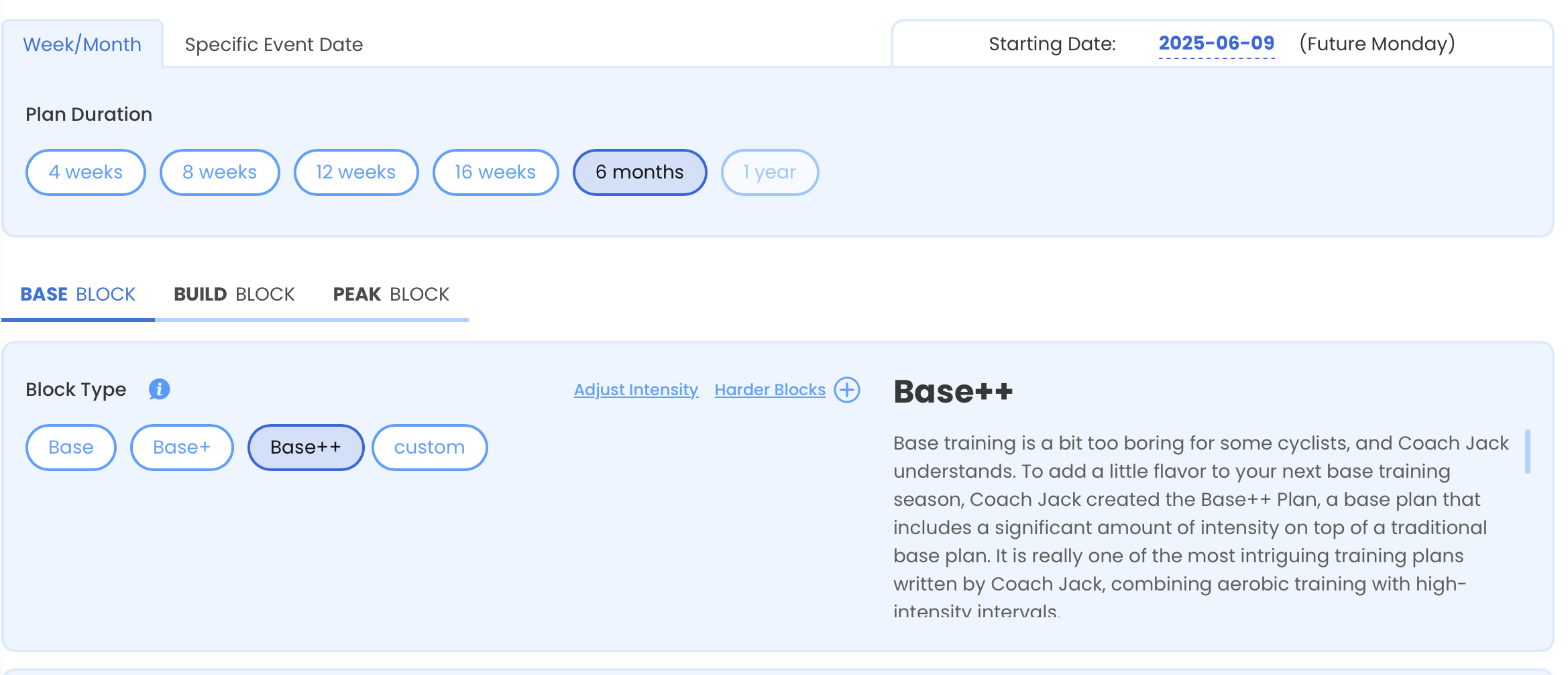1568x675 pixels.
Task: Switch to Week/Month tab
Action: pyautogui.click(x=82, y=44)
